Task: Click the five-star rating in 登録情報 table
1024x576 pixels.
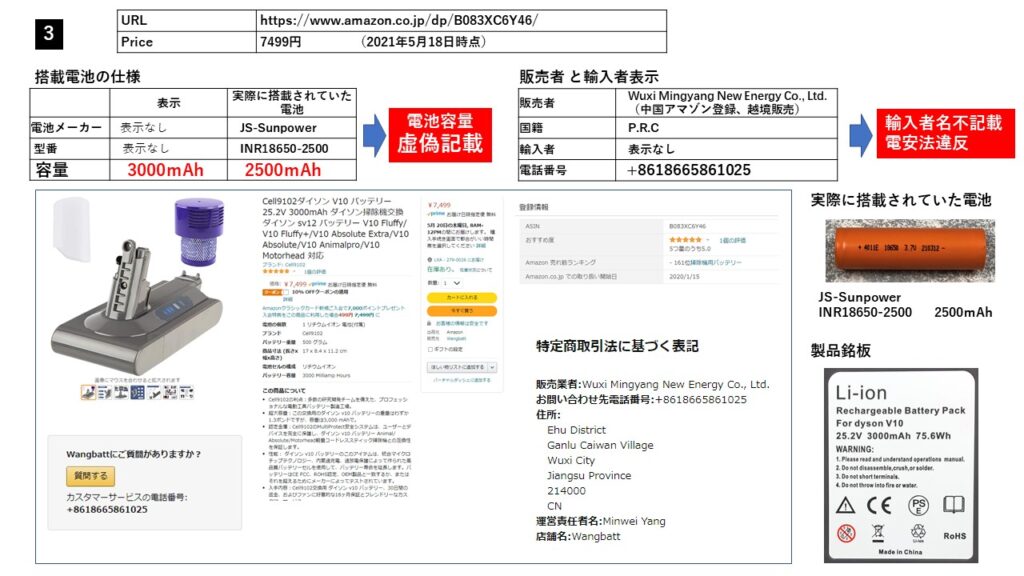Action: tap(684, 240)
